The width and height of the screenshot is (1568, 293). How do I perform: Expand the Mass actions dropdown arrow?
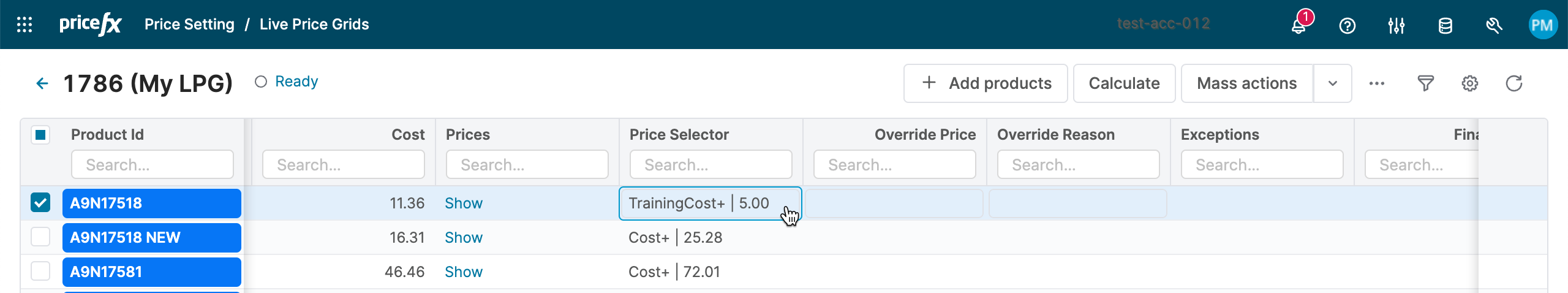(1332, 83)
